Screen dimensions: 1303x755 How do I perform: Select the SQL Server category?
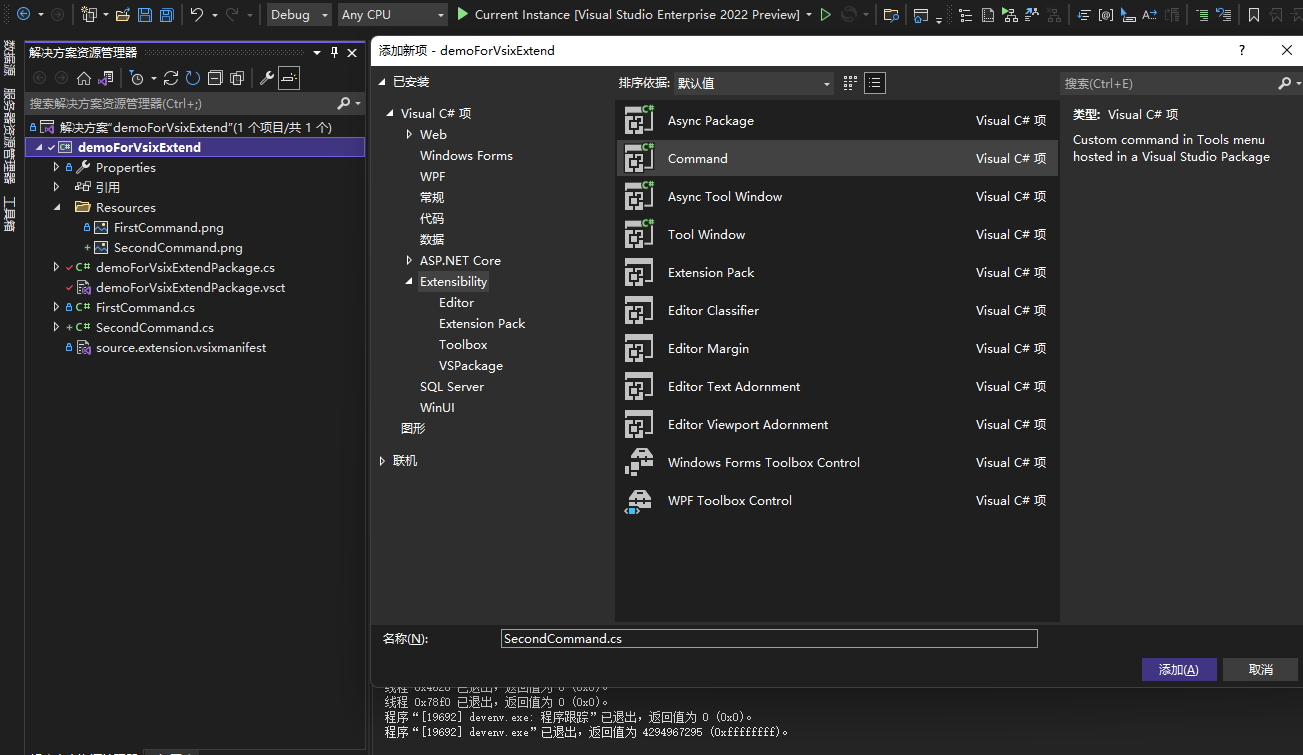(451, 386)
